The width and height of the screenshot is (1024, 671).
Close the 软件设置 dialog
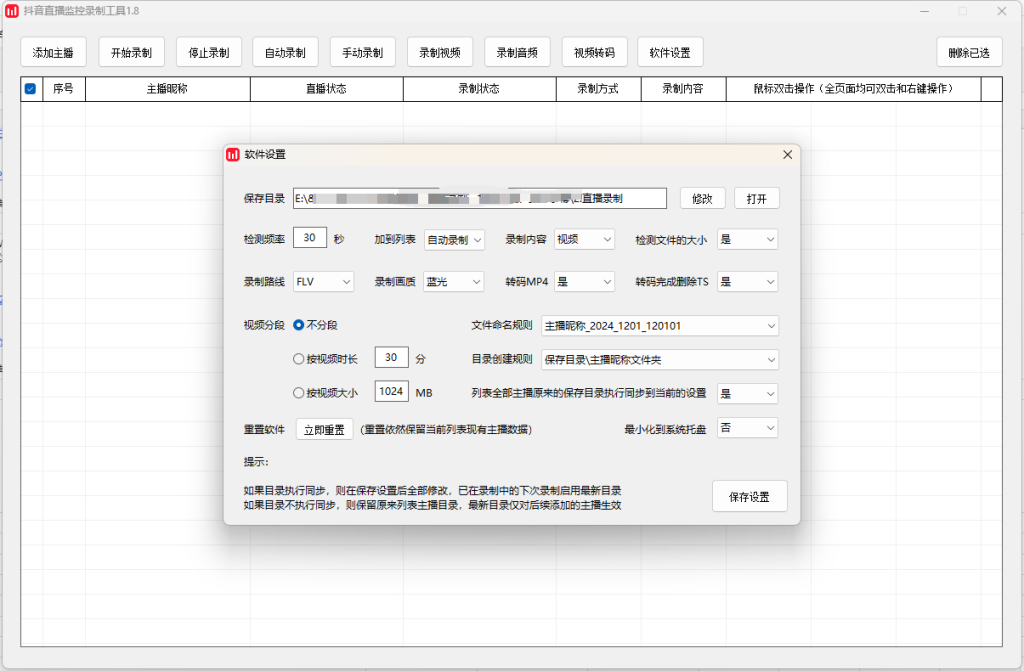[x=787, y=155]
